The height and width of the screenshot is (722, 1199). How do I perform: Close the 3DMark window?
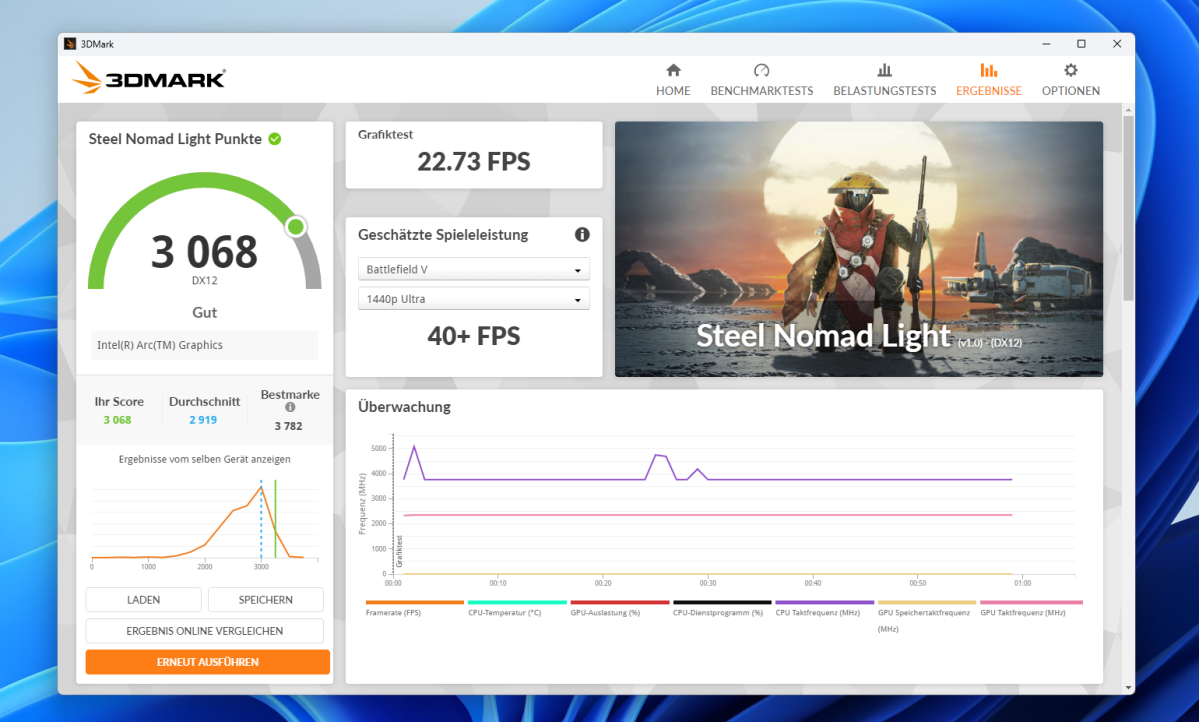[x=1117, y=44]
